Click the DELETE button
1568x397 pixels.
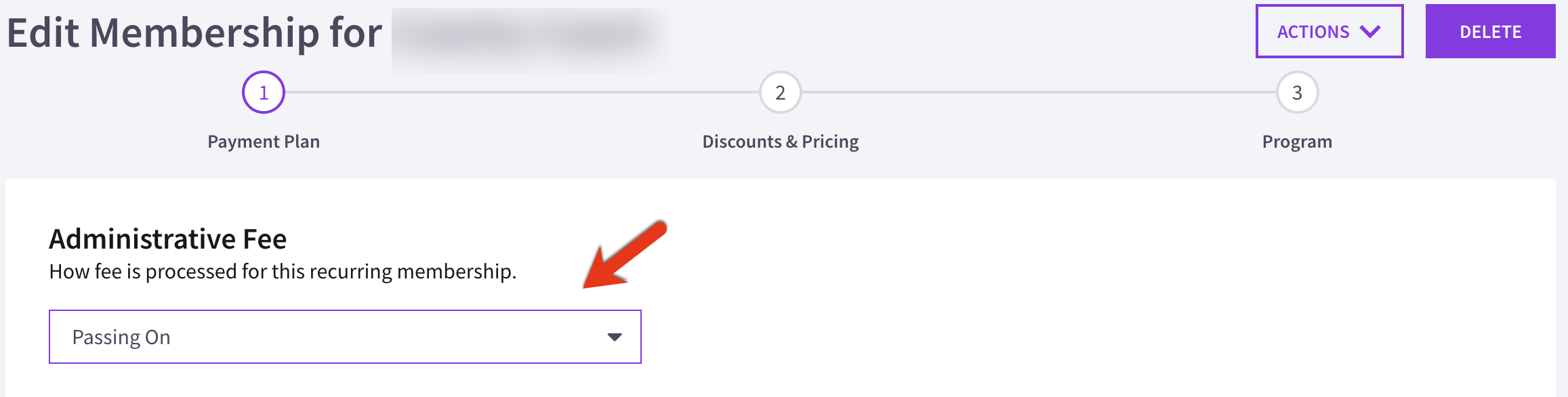click(x=1490, y=31)
